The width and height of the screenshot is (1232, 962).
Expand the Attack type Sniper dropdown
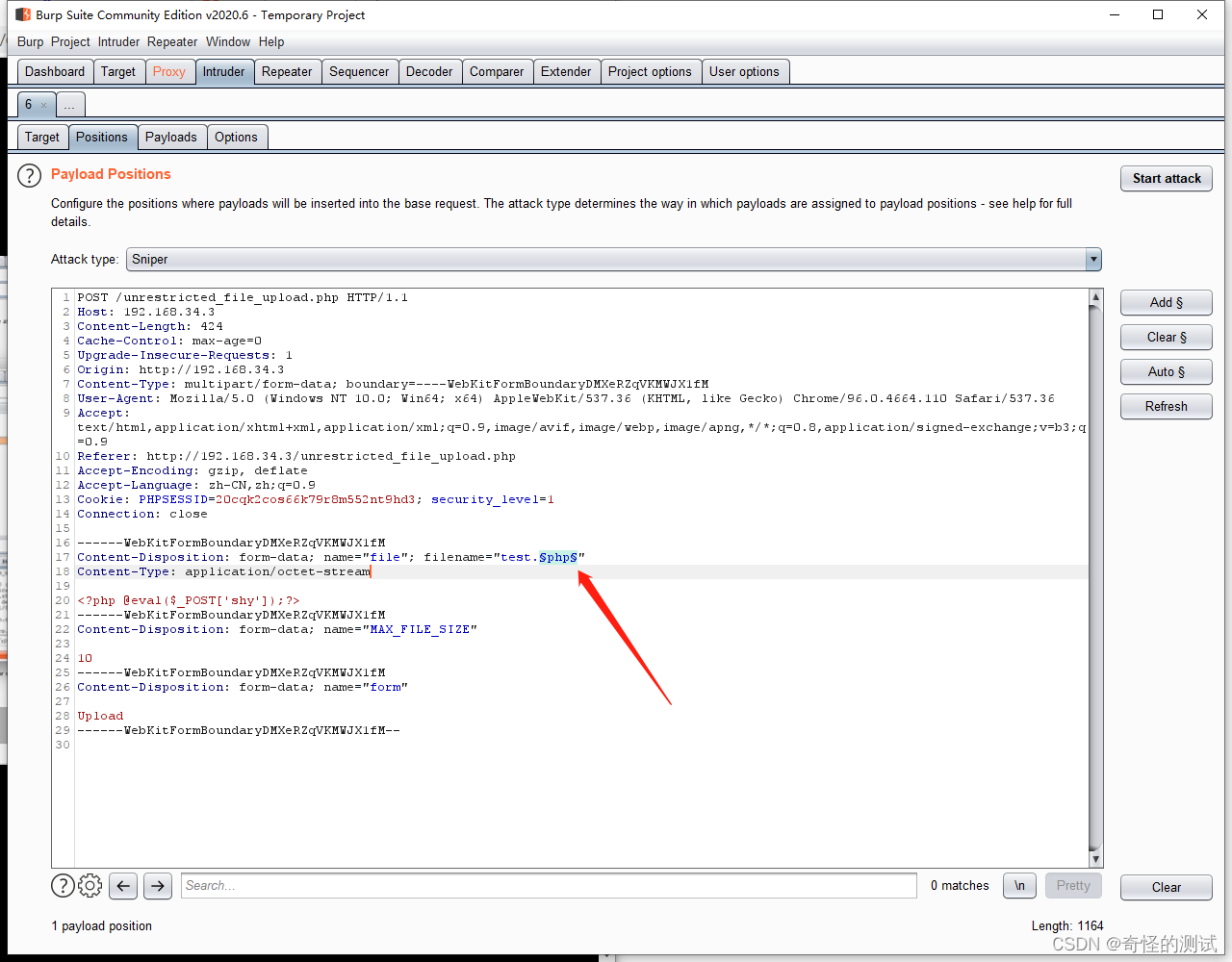tap(1092, 260)
